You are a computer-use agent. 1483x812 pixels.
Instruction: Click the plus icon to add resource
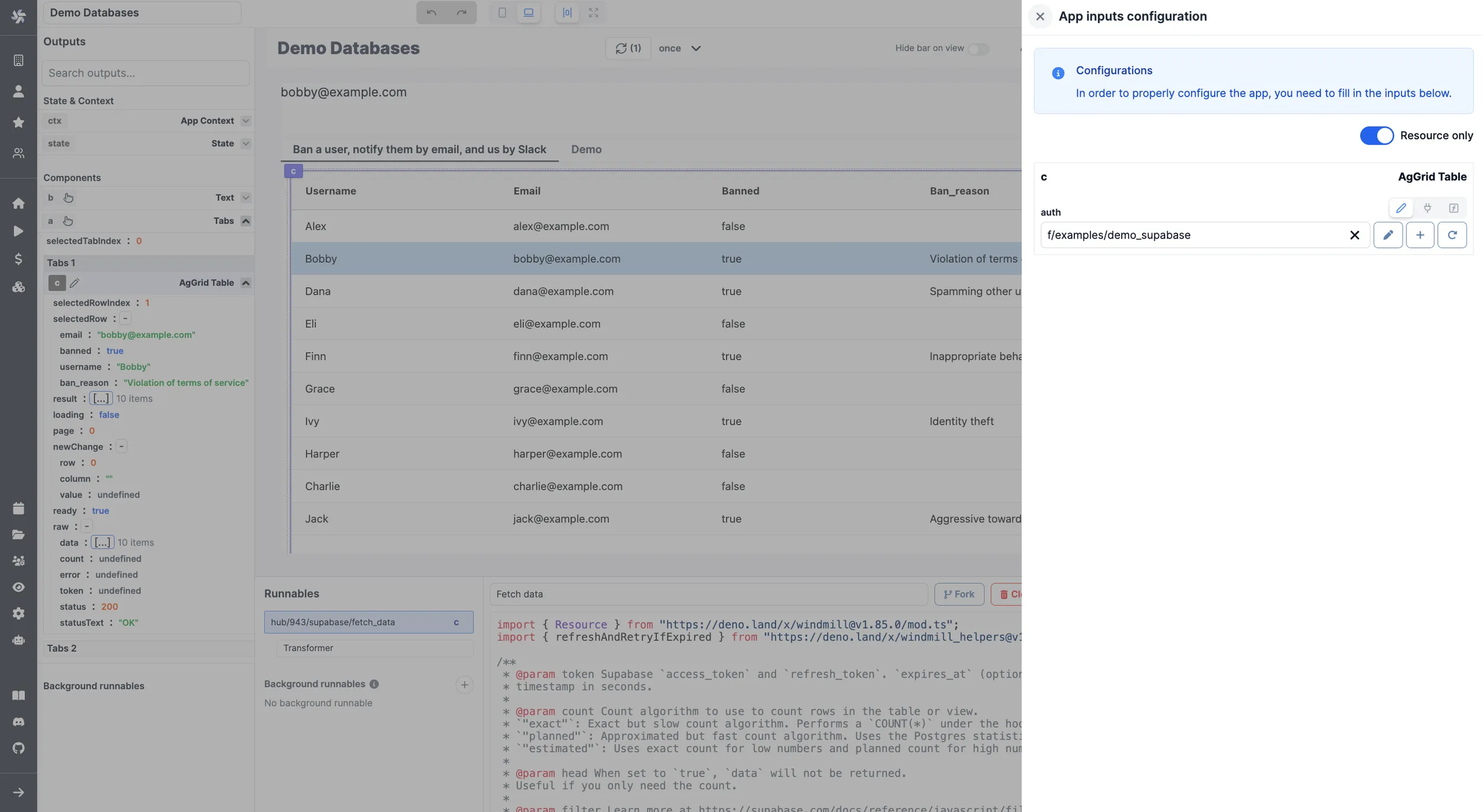(1420, 235)
